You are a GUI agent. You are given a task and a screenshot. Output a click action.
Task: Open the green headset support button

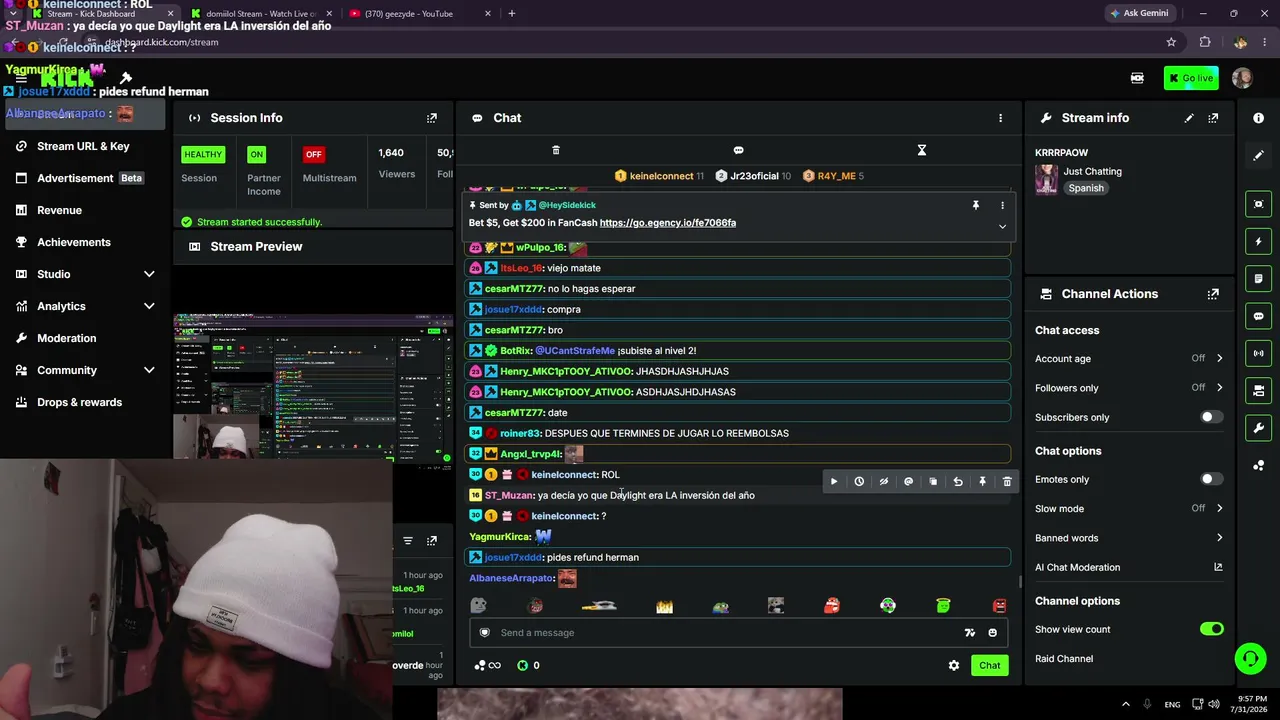click(1250, 658)
